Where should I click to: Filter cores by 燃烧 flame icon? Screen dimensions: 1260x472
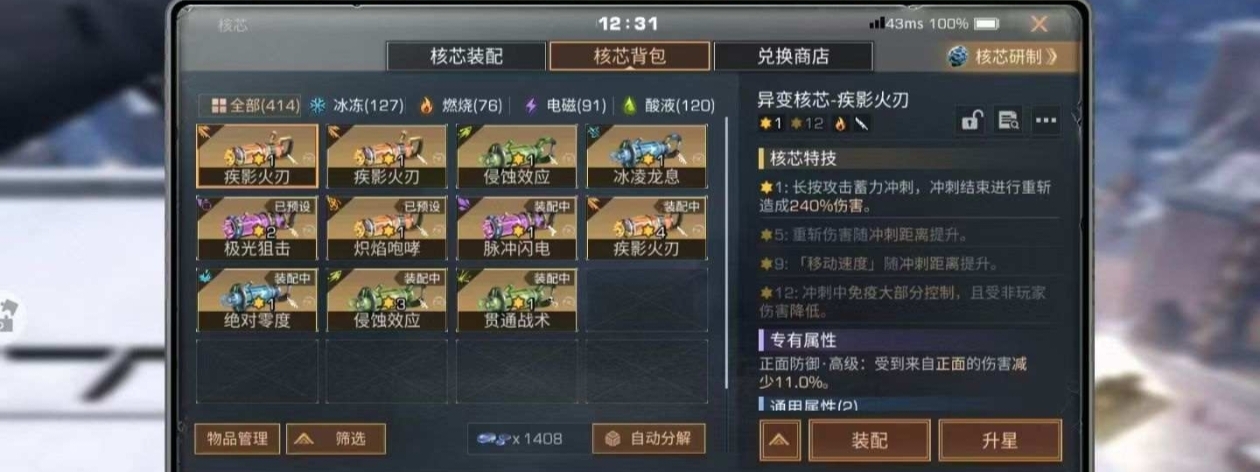tap(427, 105)
